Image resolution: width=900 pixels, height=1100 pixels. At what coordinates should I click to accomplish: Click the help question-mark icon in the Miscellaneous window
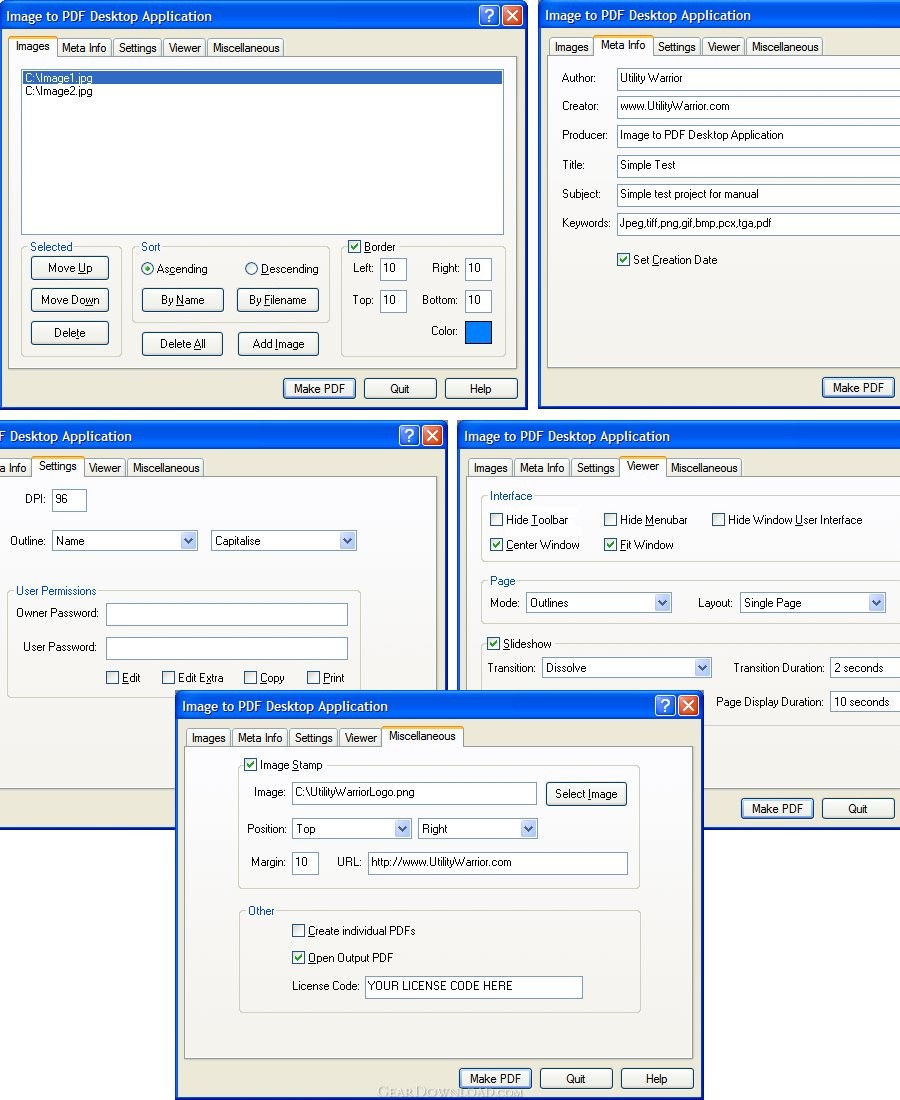pos(665,705)
